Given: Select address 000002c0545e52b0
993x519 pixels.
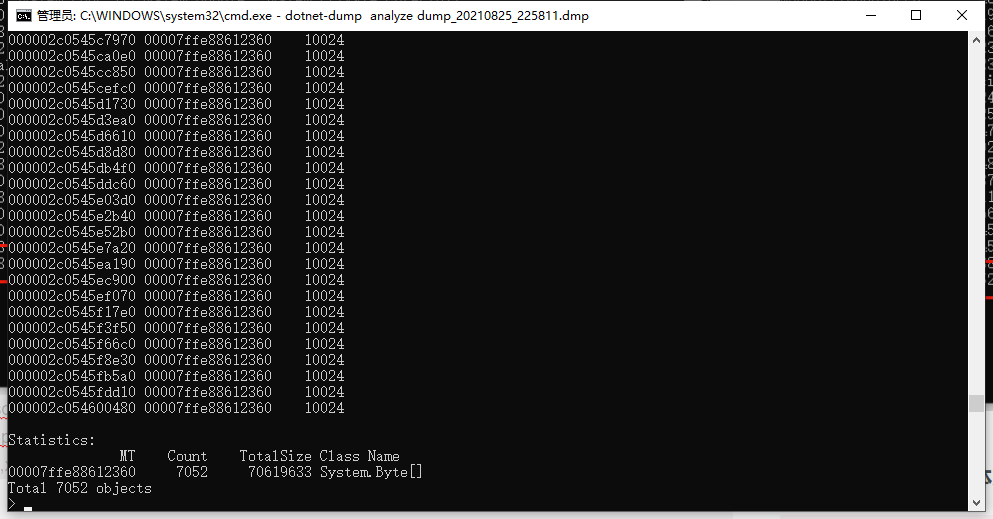Looking at the screenshot, I should tap(72, 232).
